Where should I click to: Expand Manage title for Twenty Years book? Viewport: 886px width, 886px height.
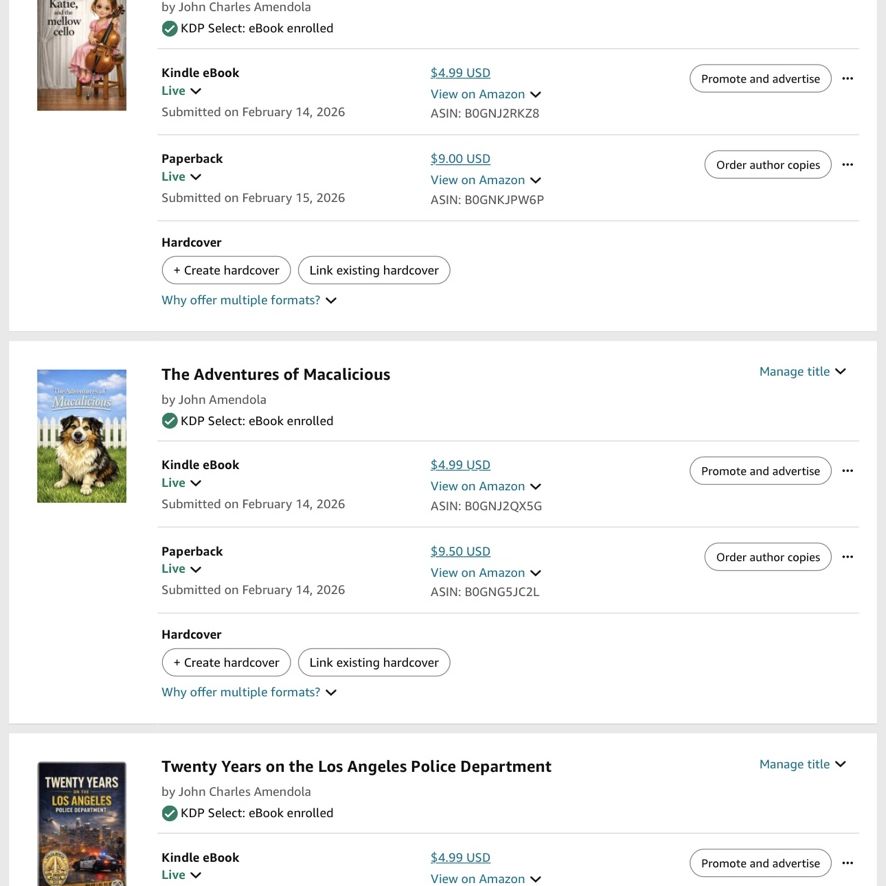[x=802, y=764]
